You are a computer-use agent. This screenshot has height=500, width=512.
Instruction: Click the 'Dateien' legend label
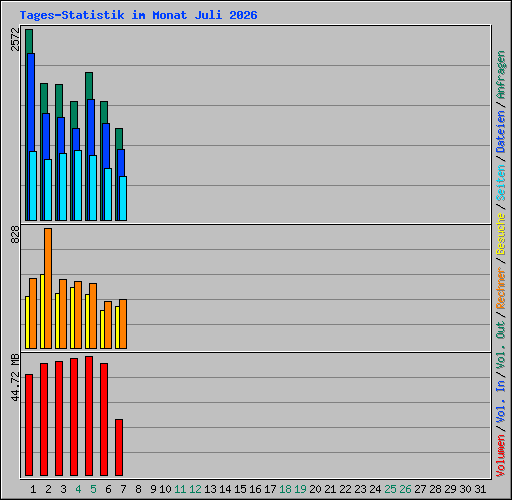coord(501,132)
